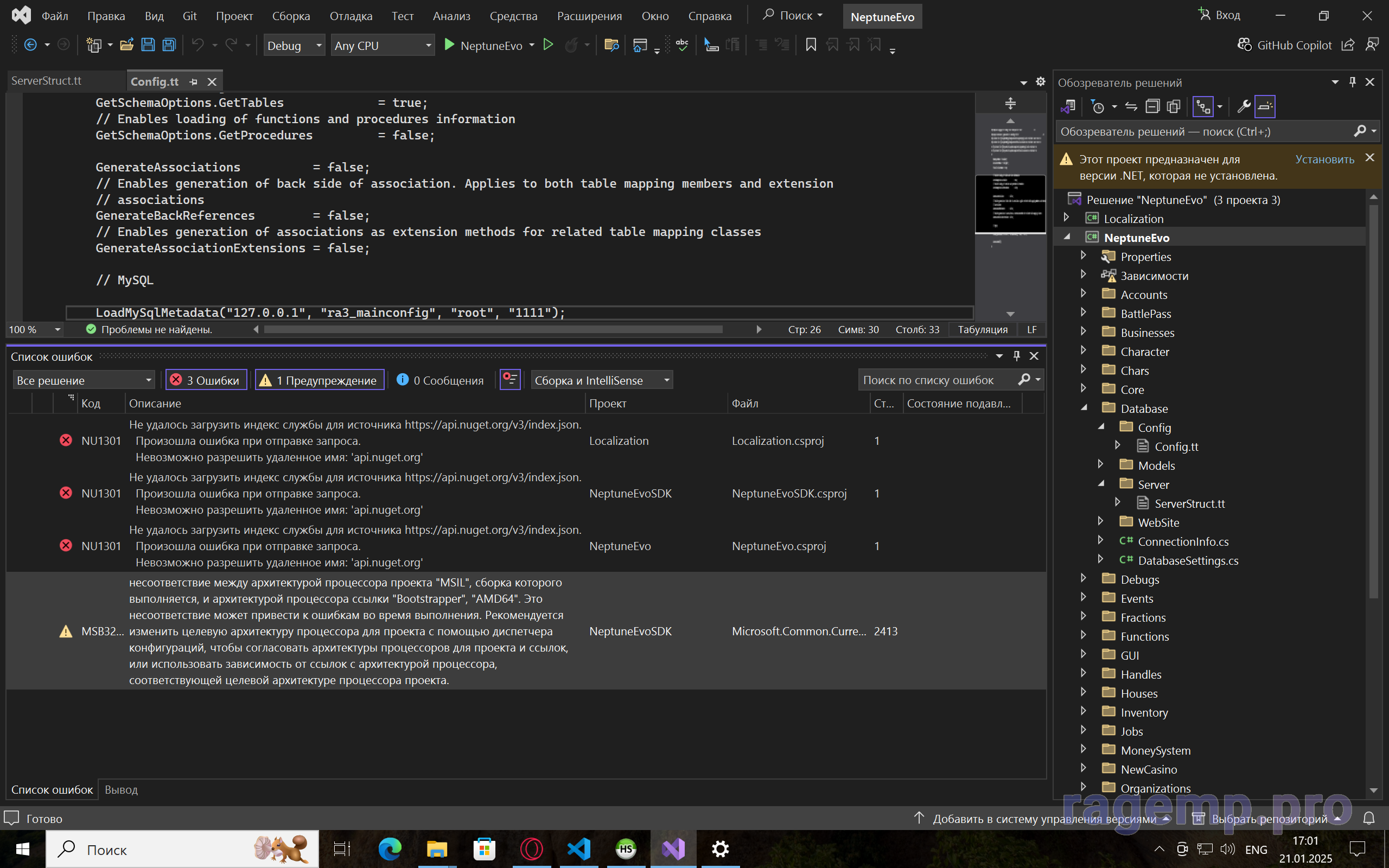Click pending changes filter clock icon
Viewport: 1389px width, 868px height.
coord(1098,106)
